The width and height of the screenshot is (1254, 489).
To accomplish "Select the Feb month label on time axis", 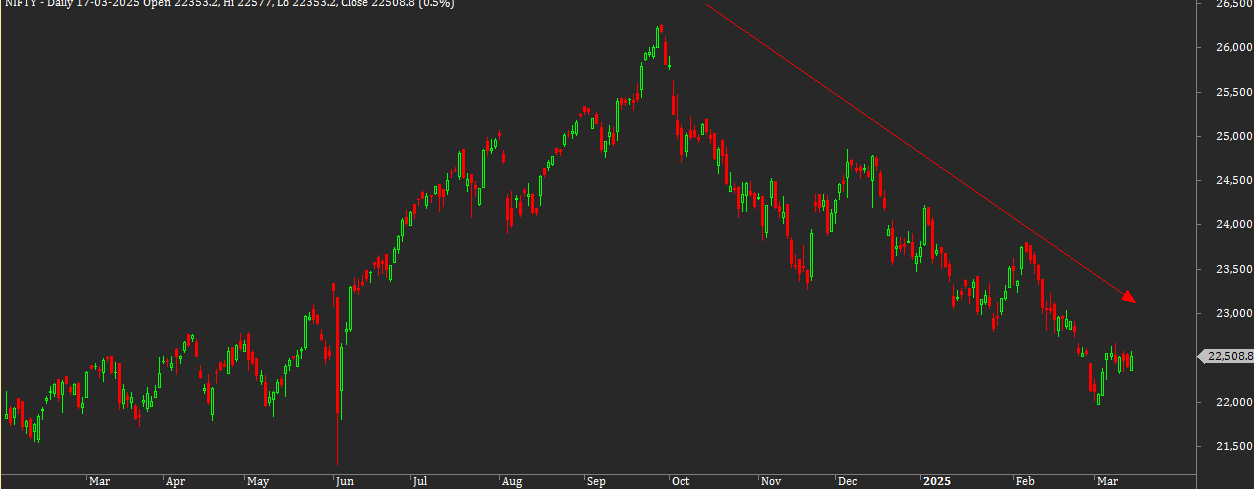I will click(1027, 481).
